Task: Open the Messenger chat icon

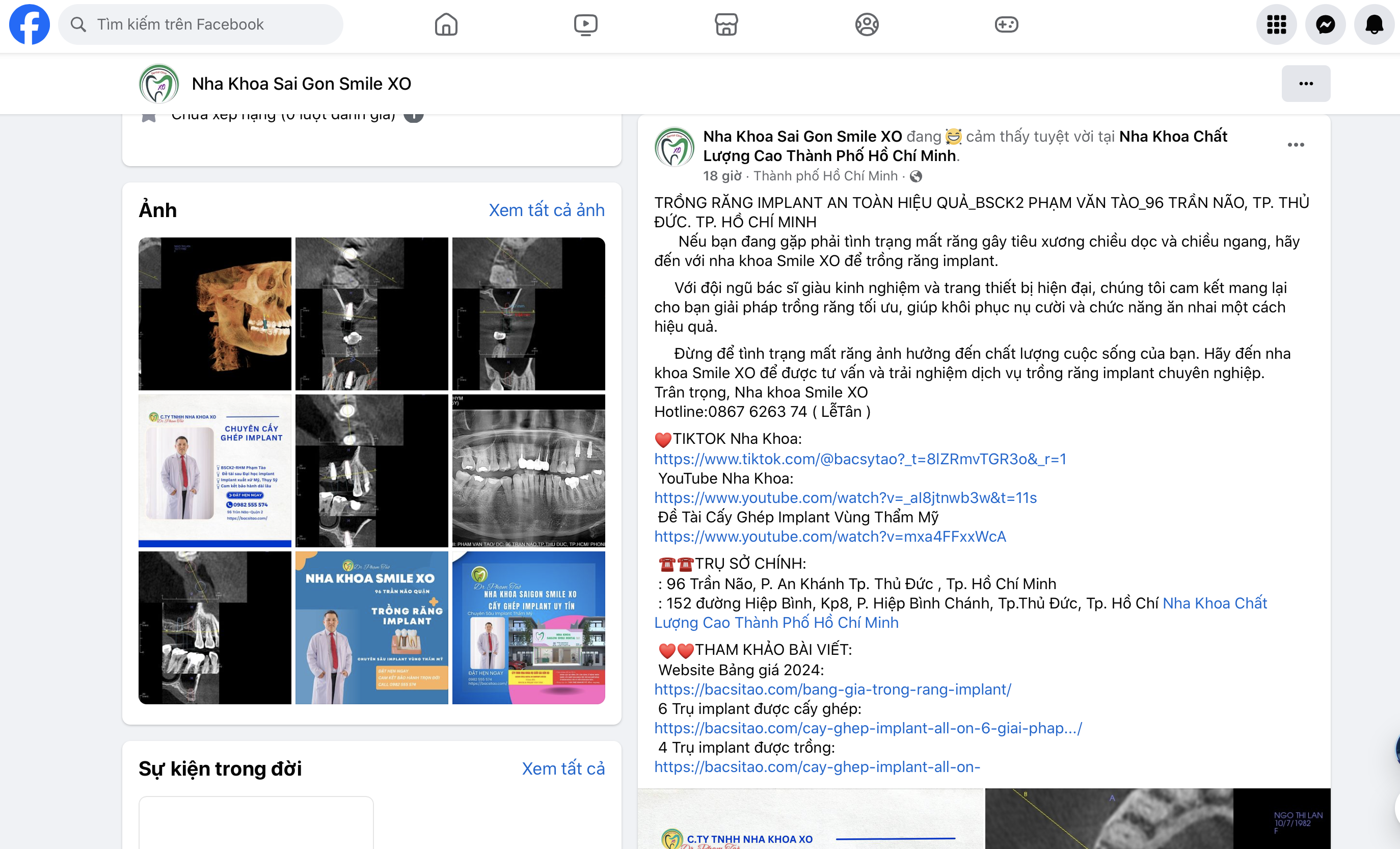Action: click(x=1325, y=24)
